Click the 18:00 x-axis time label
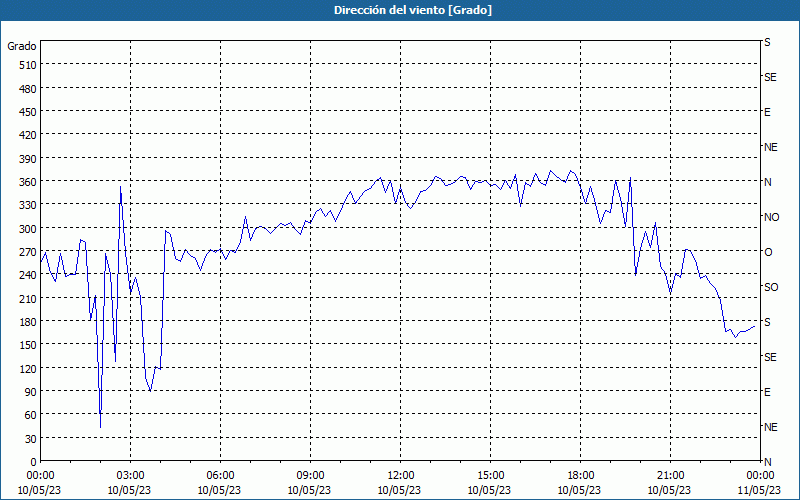800x500 pixels. click(x=580, y=476)
